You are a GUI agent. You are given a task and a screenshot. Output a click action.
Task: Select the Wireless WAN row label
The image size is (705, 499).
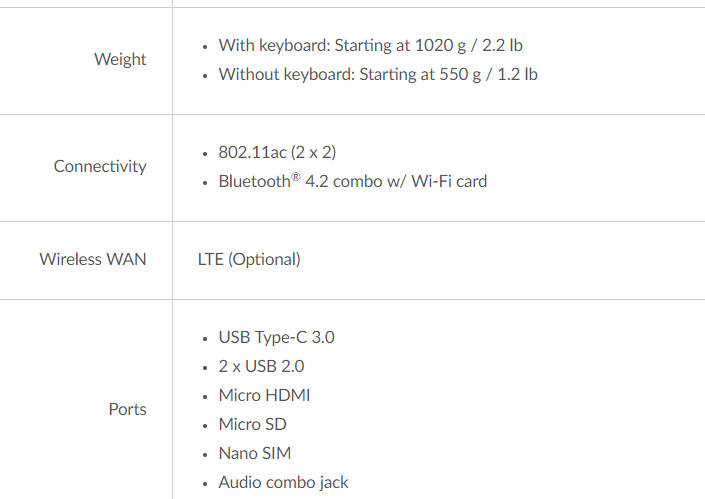93,259
